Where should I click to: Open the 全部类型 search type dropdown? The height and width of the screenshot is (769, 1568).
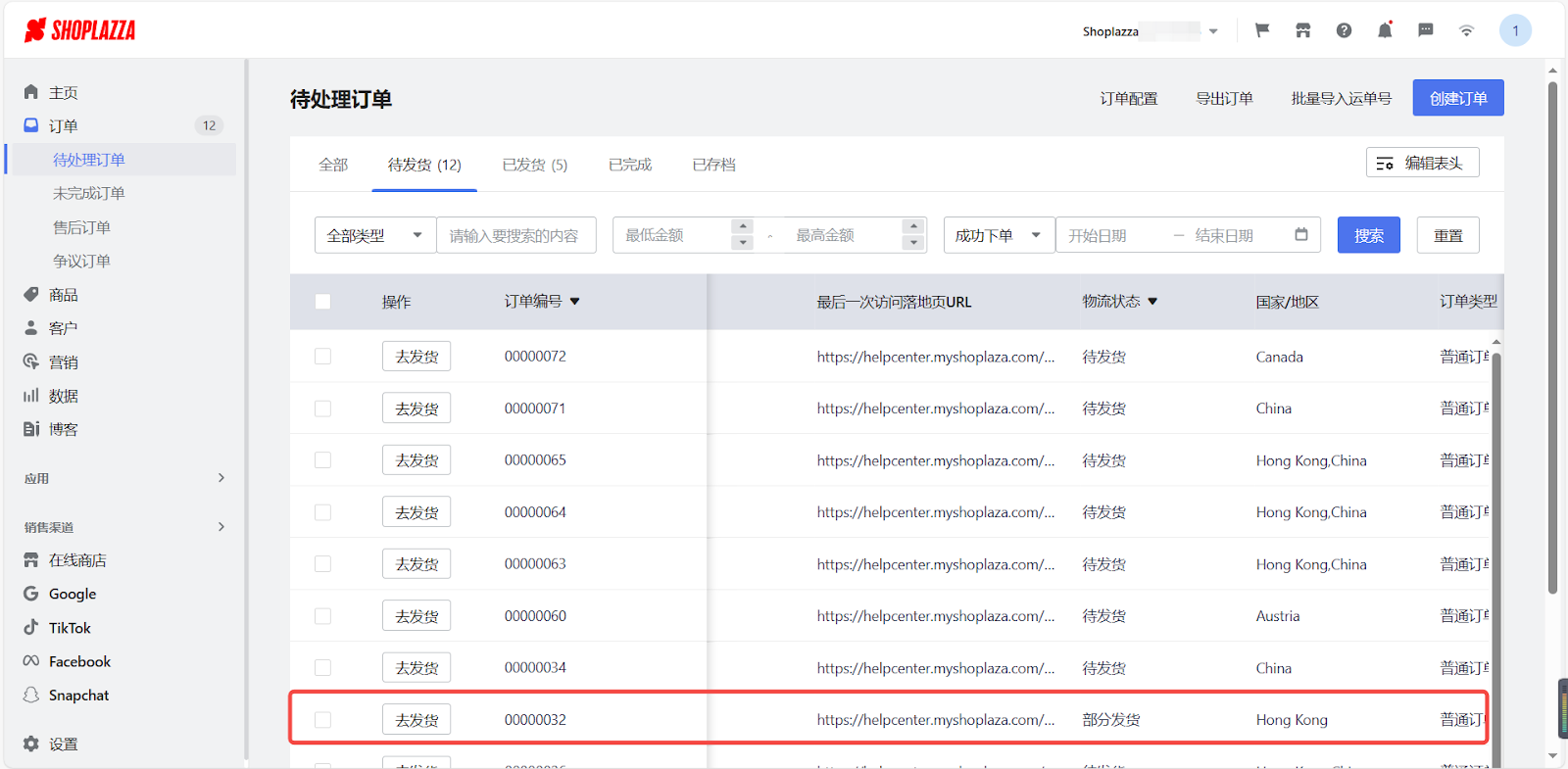tap(374, 235)
